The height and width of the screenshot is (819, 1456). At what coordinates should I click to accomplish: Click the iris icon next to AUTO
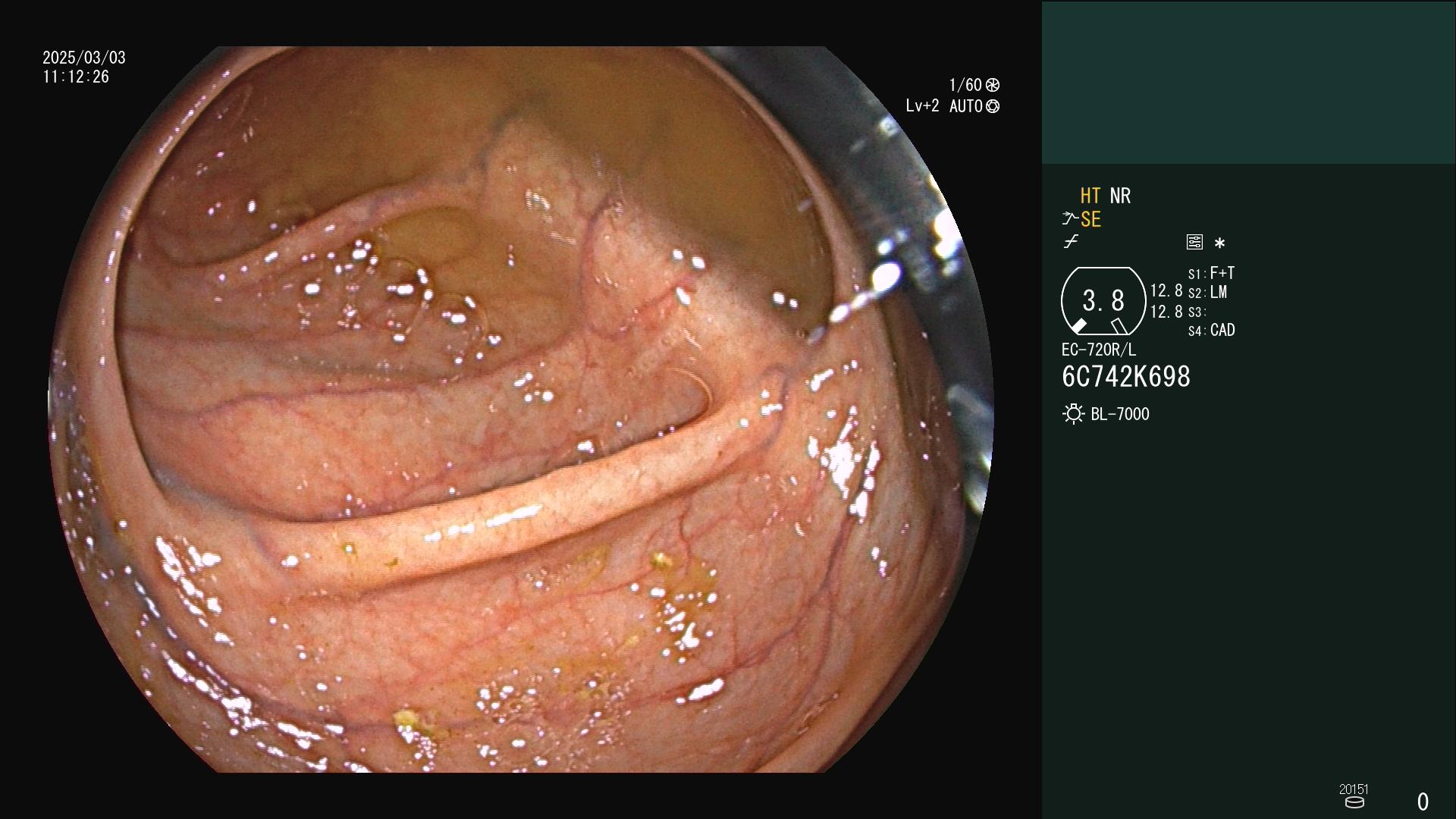(x=993, y=107)
